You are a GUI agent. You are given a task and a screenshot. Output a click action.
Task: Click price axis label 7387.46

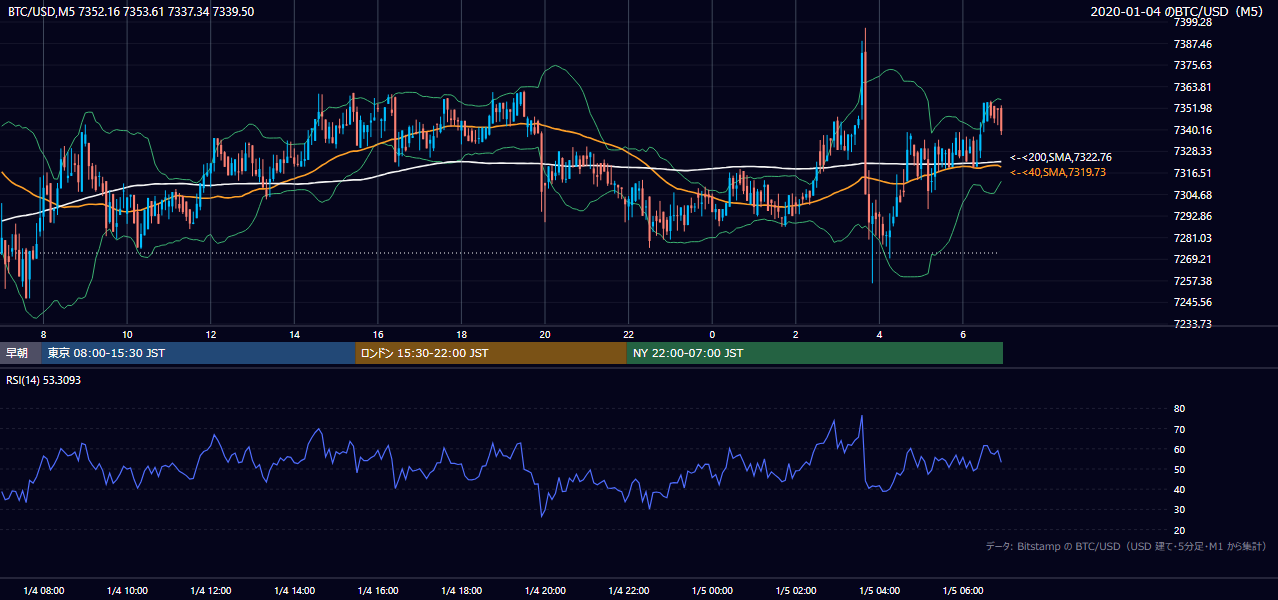click(1193, 44)
